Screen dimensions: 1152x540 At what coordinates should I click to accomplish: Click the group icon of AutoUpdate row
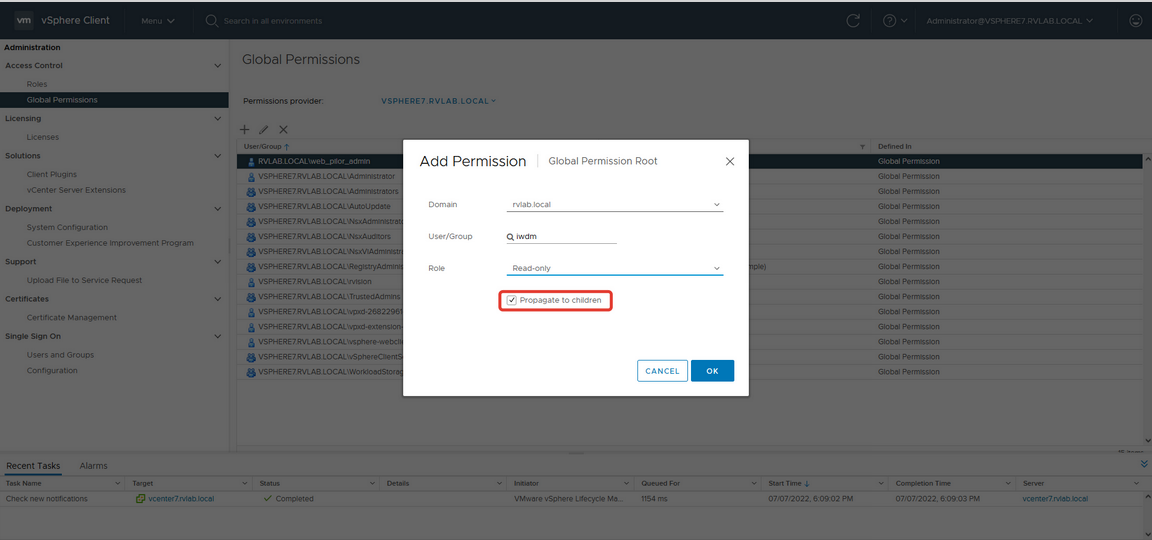[251, 206]
